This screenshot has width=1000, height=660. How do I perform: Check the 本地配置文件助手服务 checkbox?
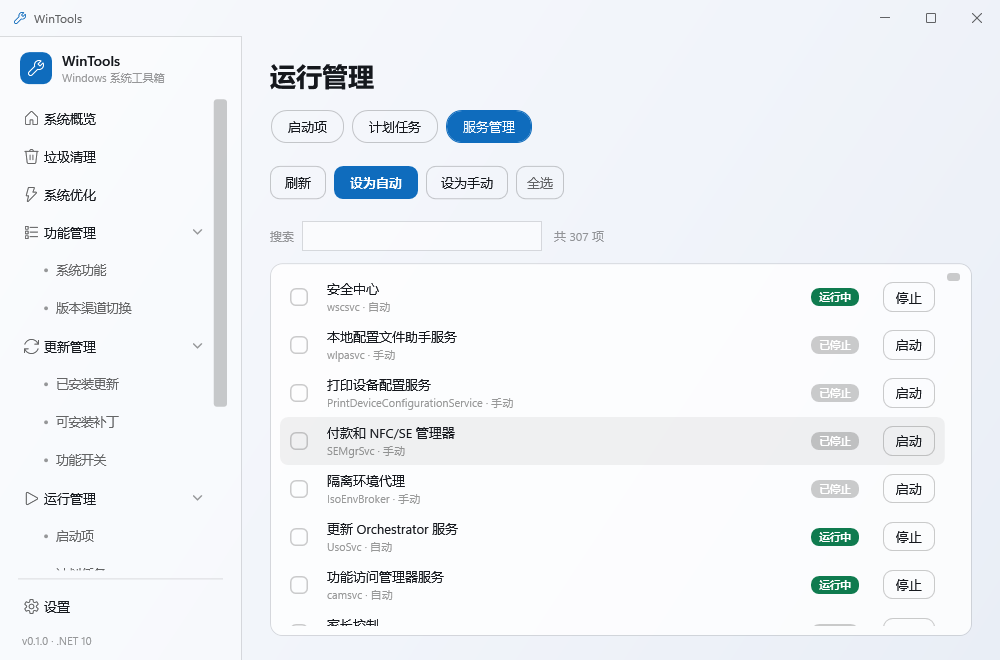(x=299, y=345)
